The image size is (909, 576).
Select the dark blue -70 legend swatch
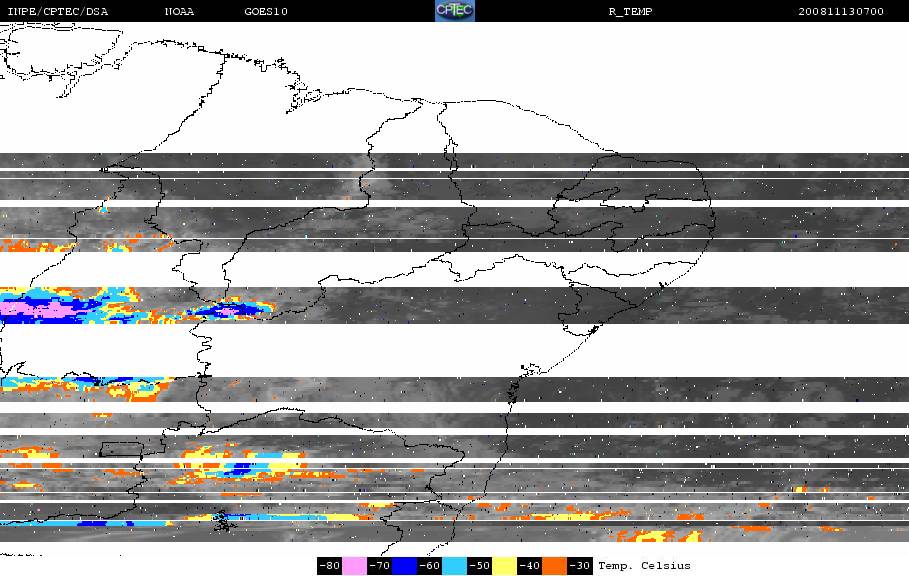pyautogui.click(x=404, y=566)
